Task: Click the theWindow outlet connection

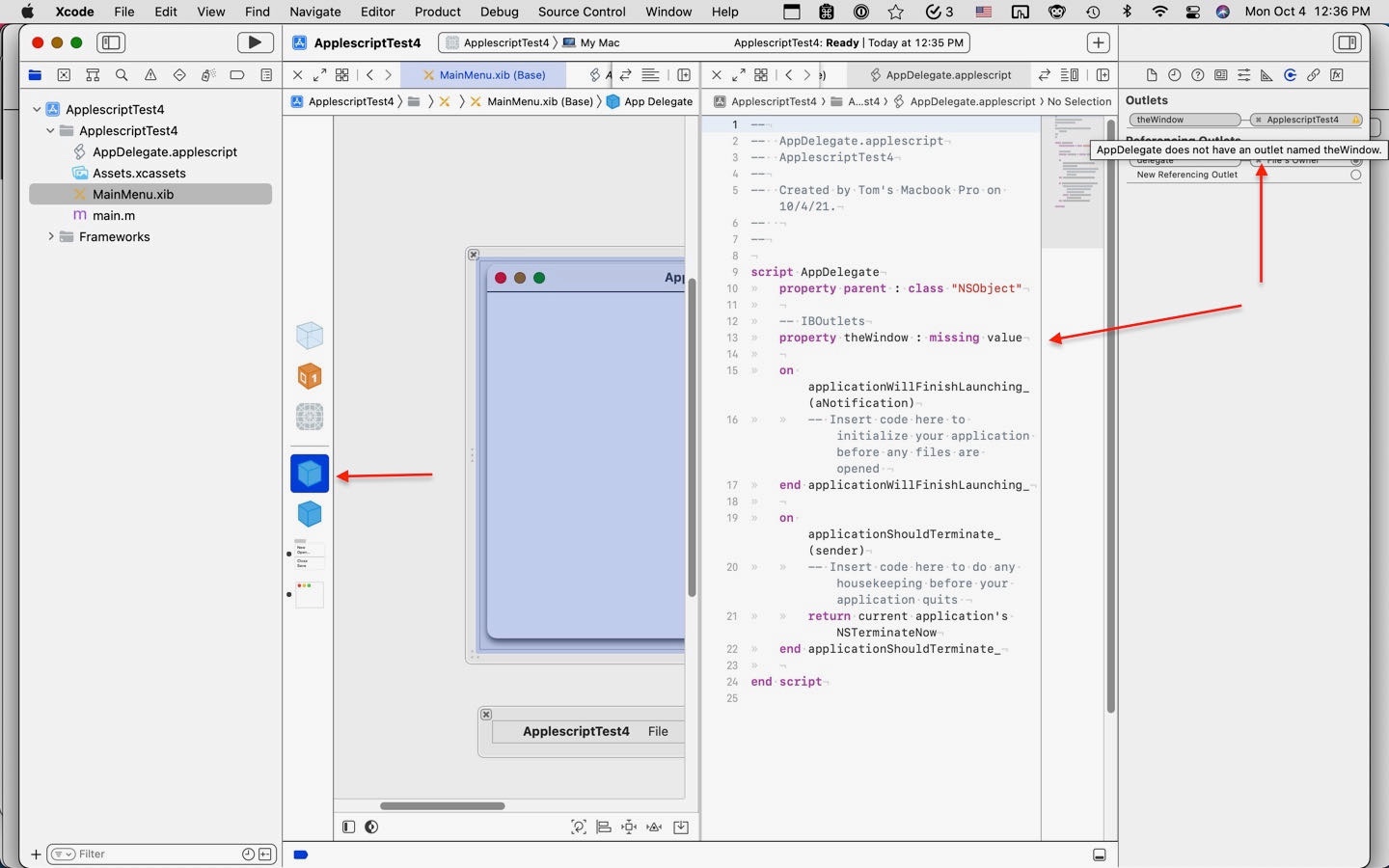Action: (1245, 120)
